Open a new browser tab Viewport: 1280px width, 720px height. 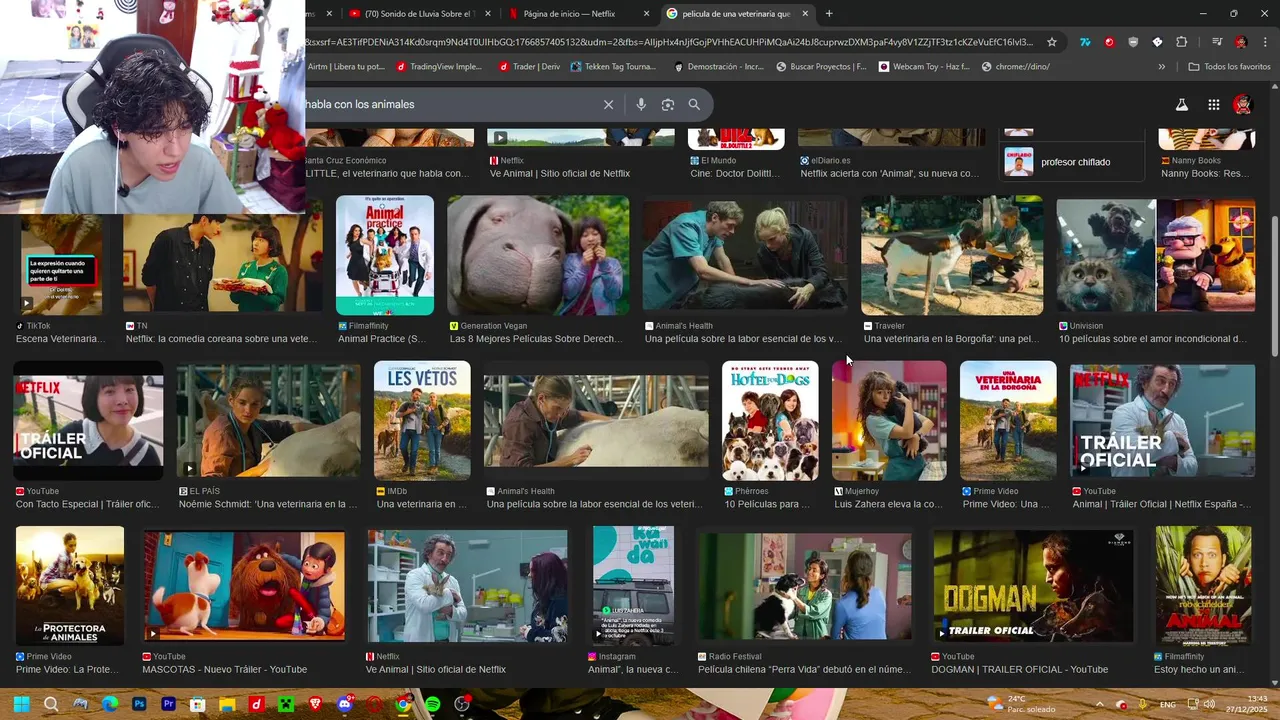(828, 13)
